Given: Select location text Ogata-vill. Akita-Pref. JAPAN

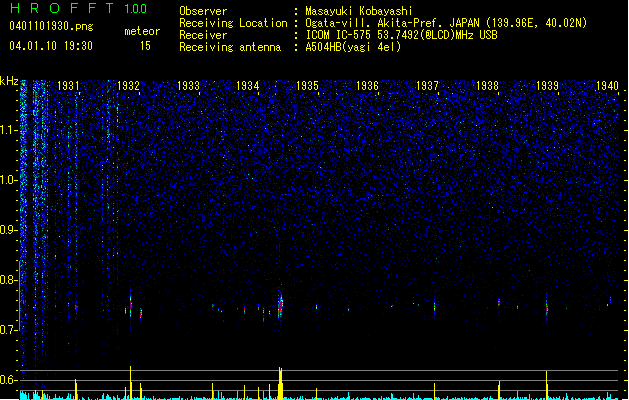Looking at the screenshot, I should click(x=392, y=23).
